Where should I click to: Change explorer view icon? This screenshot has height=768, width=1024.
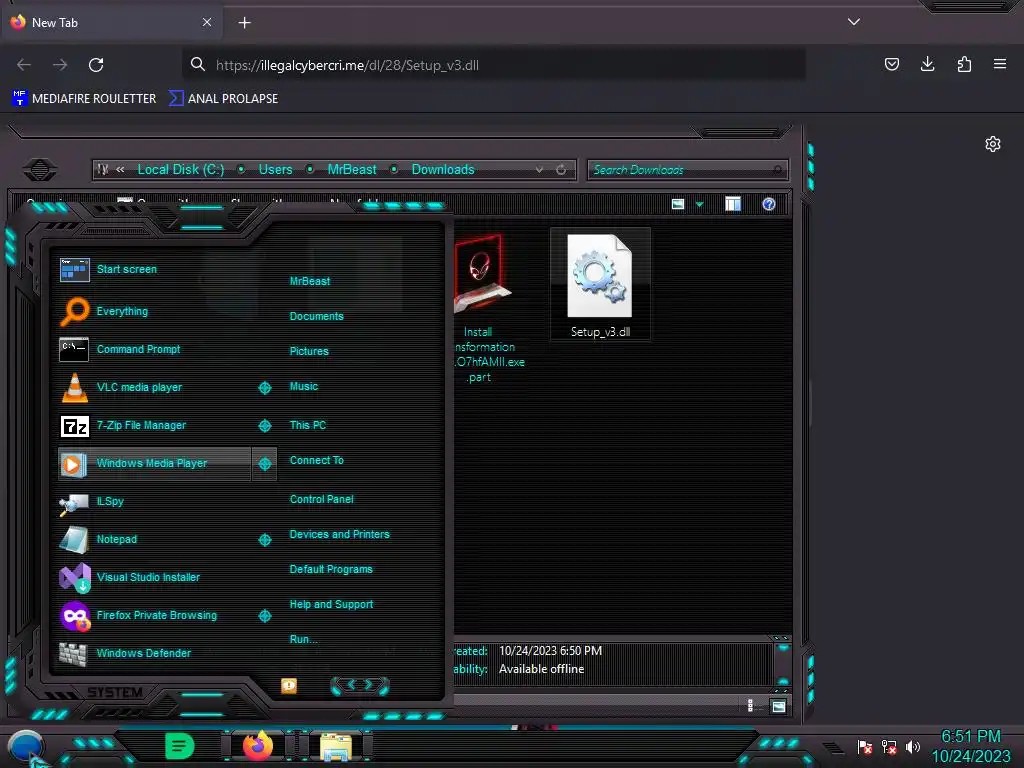(678, 204)
